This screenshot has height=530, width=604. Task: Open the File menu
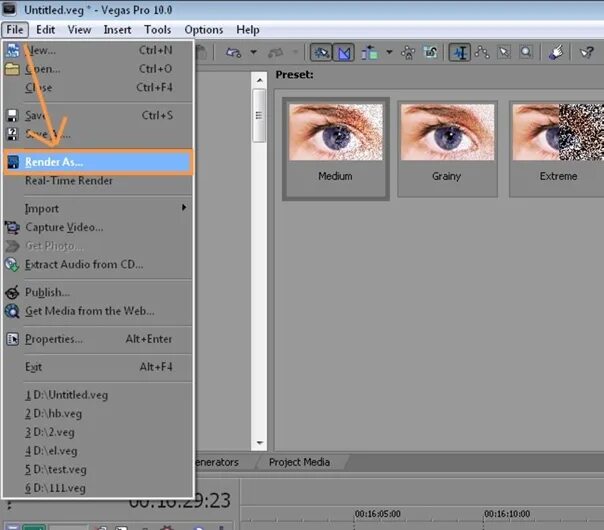(x=15, y=30)
